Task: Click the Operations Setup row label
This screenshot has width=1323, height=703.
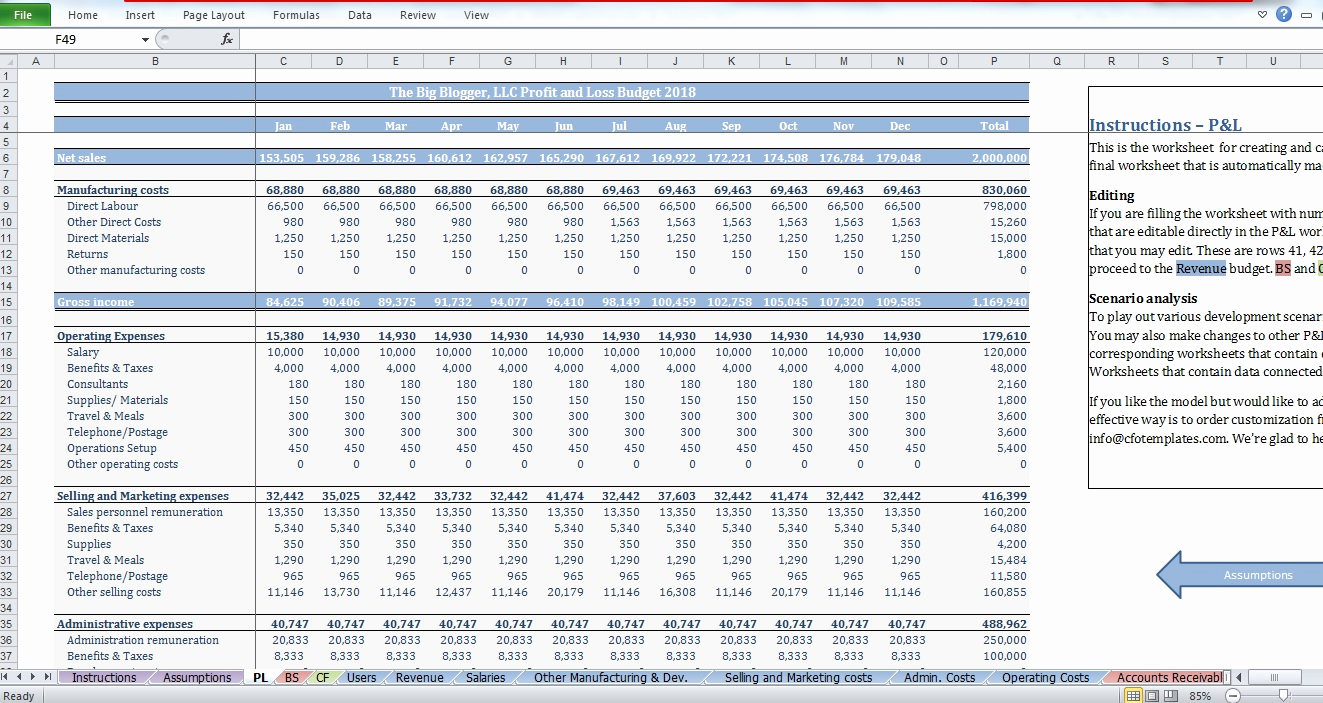Action: pyautogui.click(x=112, y=448)
